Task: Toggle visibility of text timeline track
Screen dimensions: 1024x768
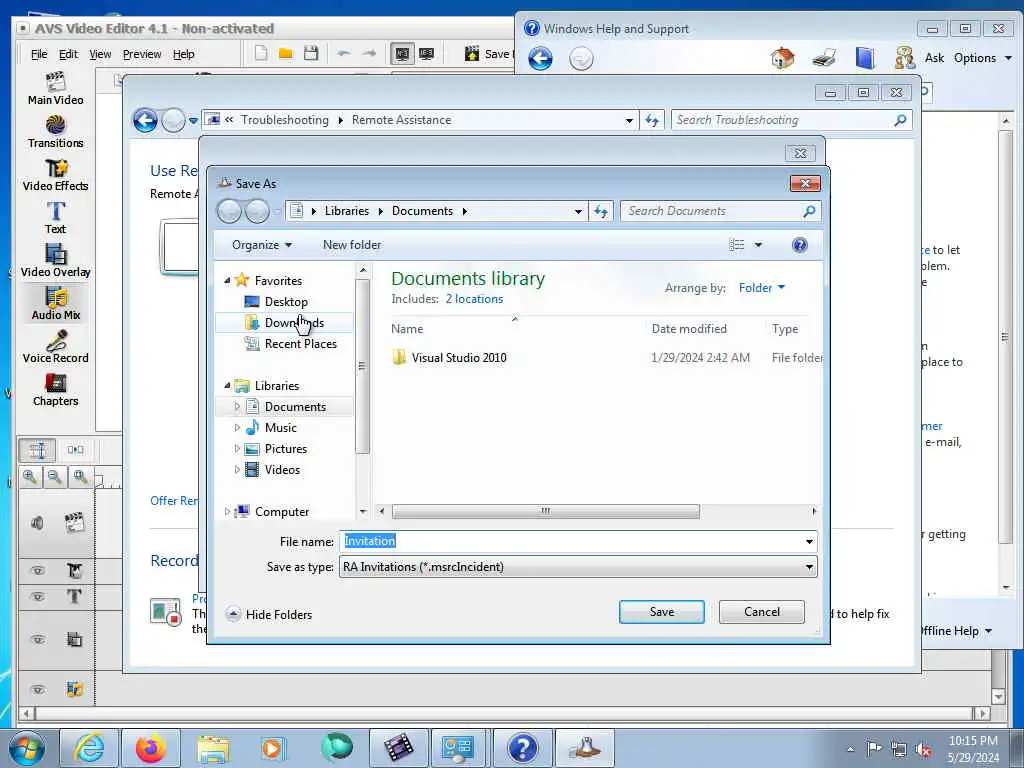Action: tap(38, 596)
